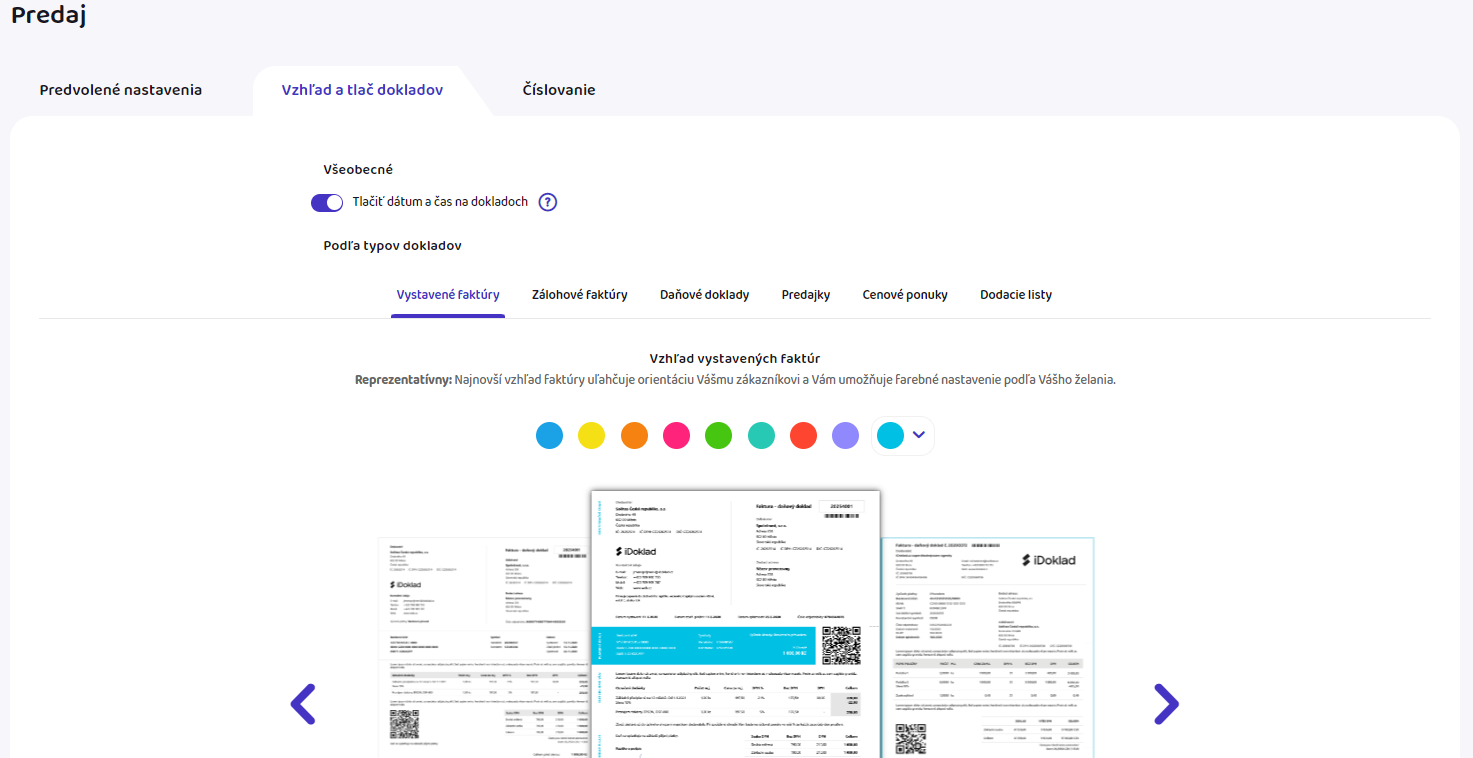This screenshot has width=1473, height=758.
Task: Pick the yellow color swatch
Action: (592, 436)
